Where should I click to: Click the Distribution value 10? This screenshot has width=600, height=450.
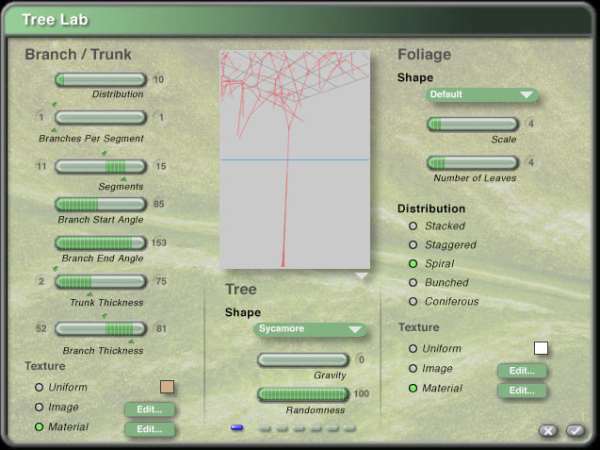coord(158,80)
